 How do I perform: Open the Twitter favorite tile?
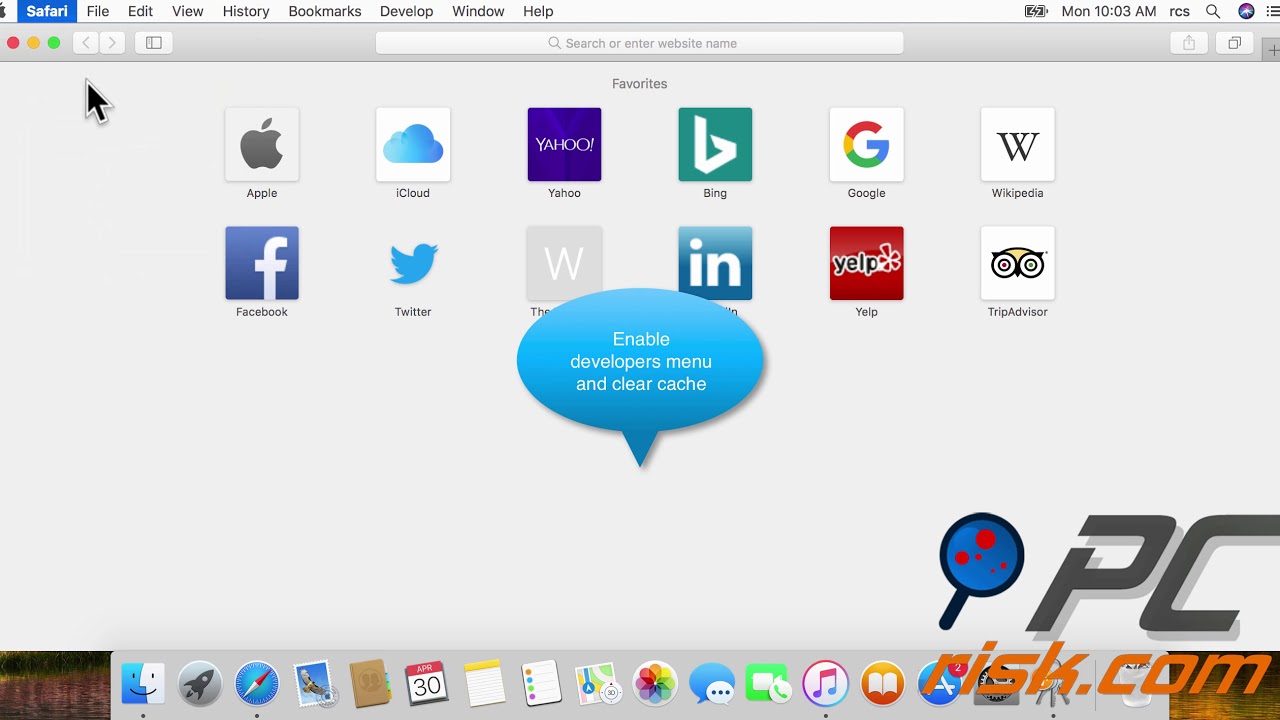tap(413, 264)
